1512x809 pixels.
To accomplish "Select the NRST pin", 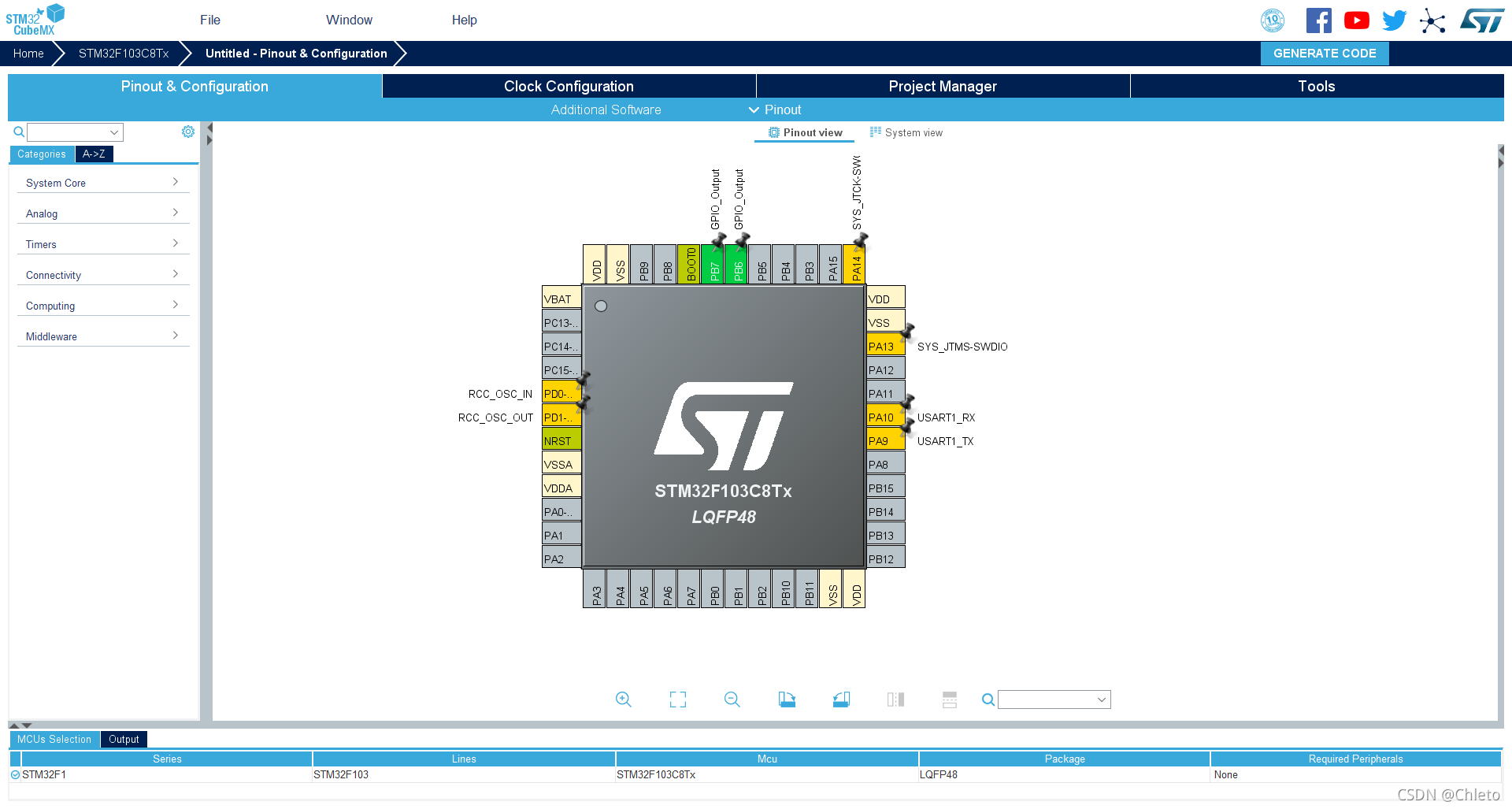I will click(561, 440).
